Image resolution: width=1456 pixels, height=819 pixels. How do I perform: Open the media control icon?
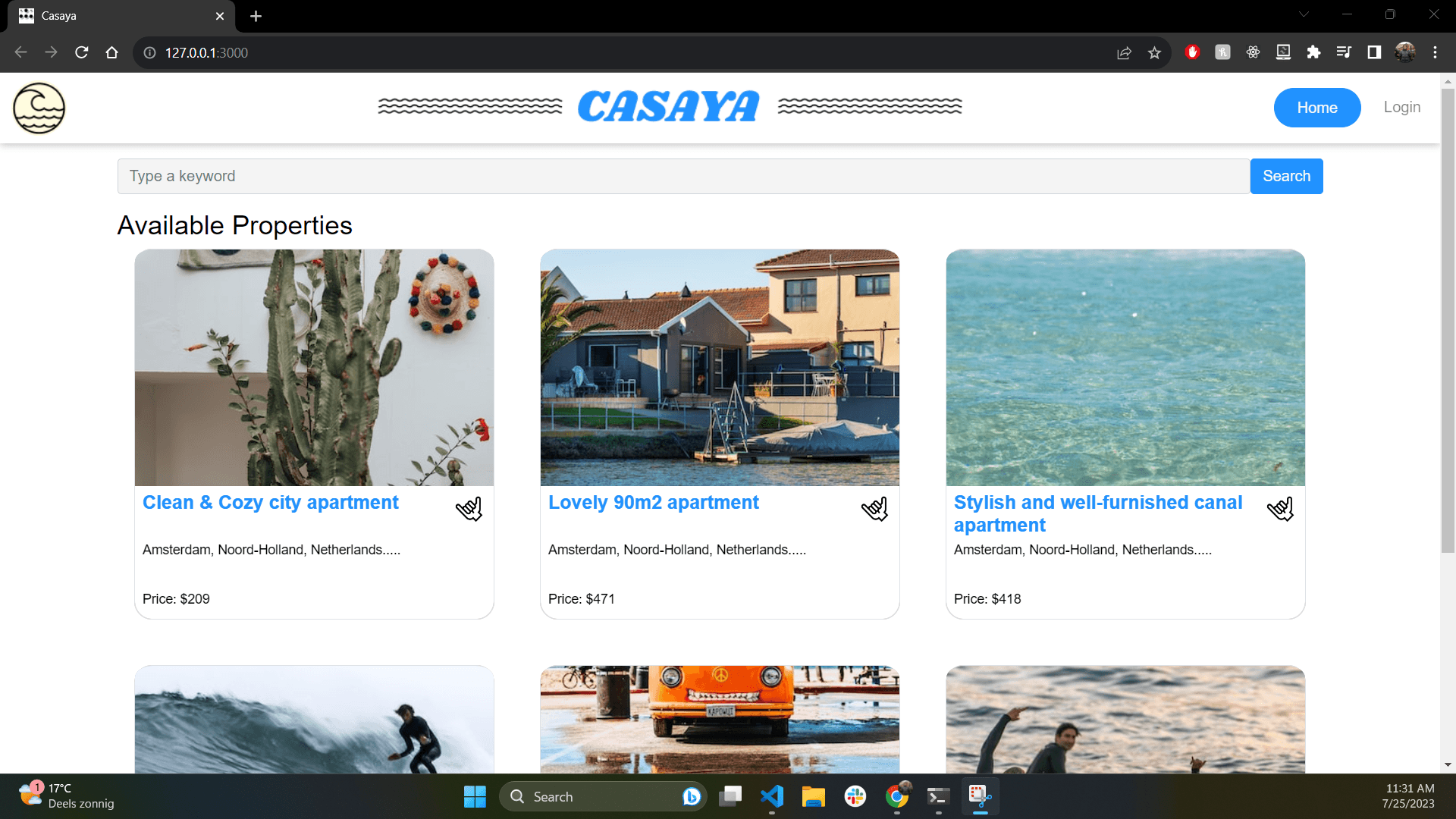(1344, 52)
